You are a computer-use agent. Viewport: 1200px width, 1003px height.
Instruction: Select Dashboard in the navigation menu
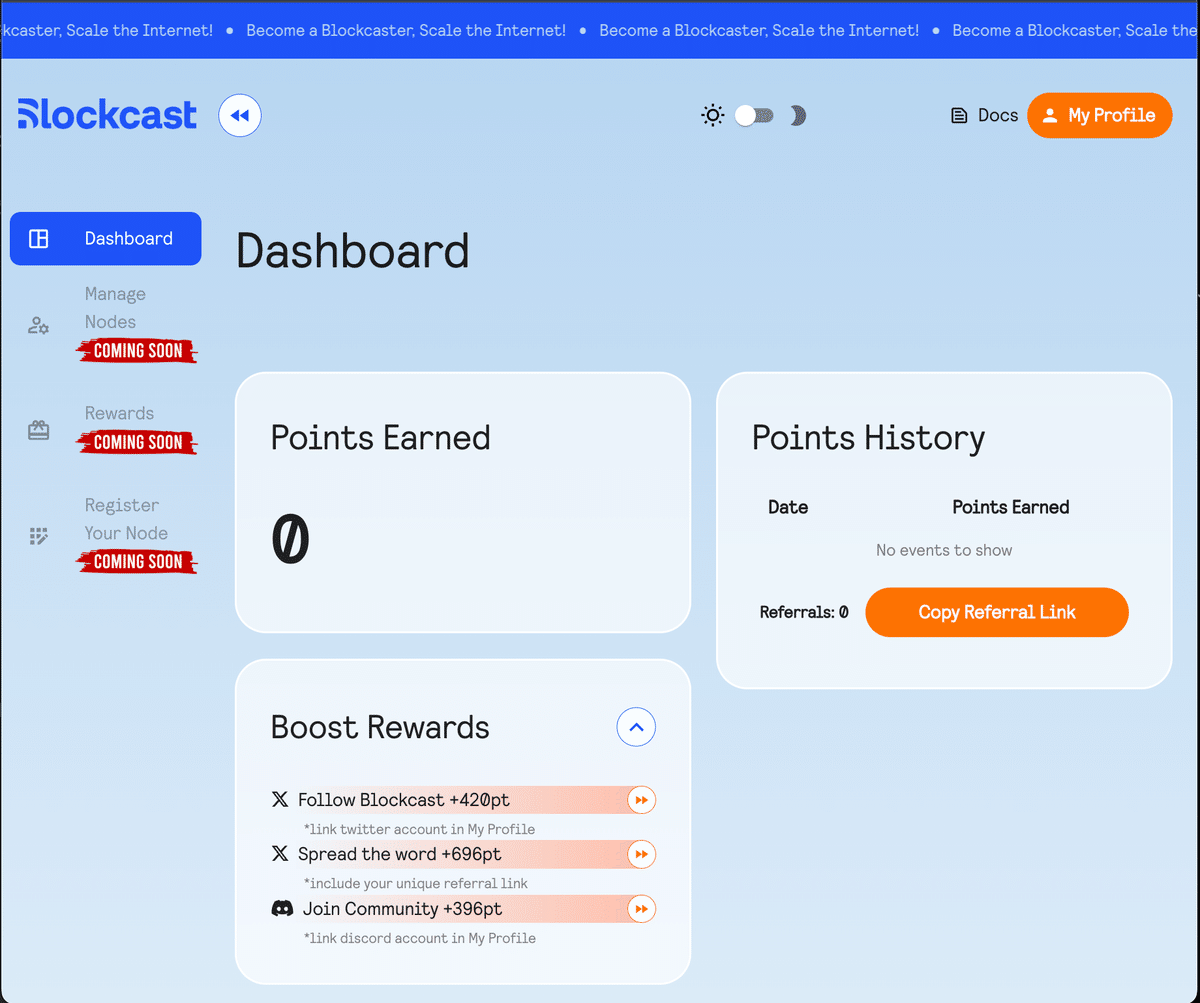pyautogui.click(x=128, y=238)
